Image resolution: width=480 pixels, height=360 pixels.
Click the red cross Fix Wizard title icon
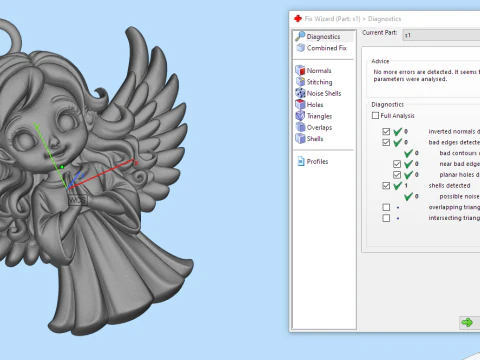point(298,19)
